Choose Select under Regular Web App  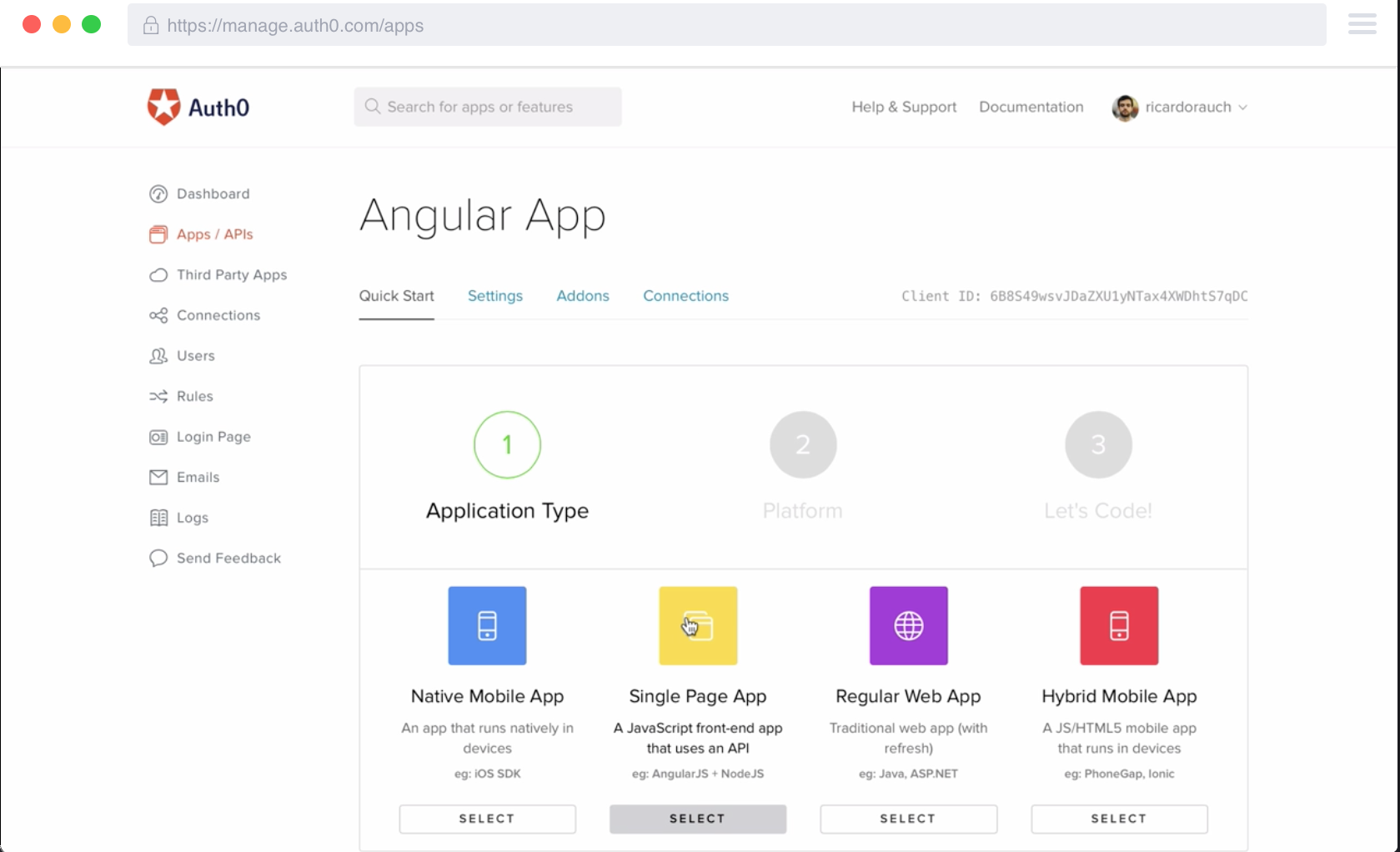coord(909,819)
